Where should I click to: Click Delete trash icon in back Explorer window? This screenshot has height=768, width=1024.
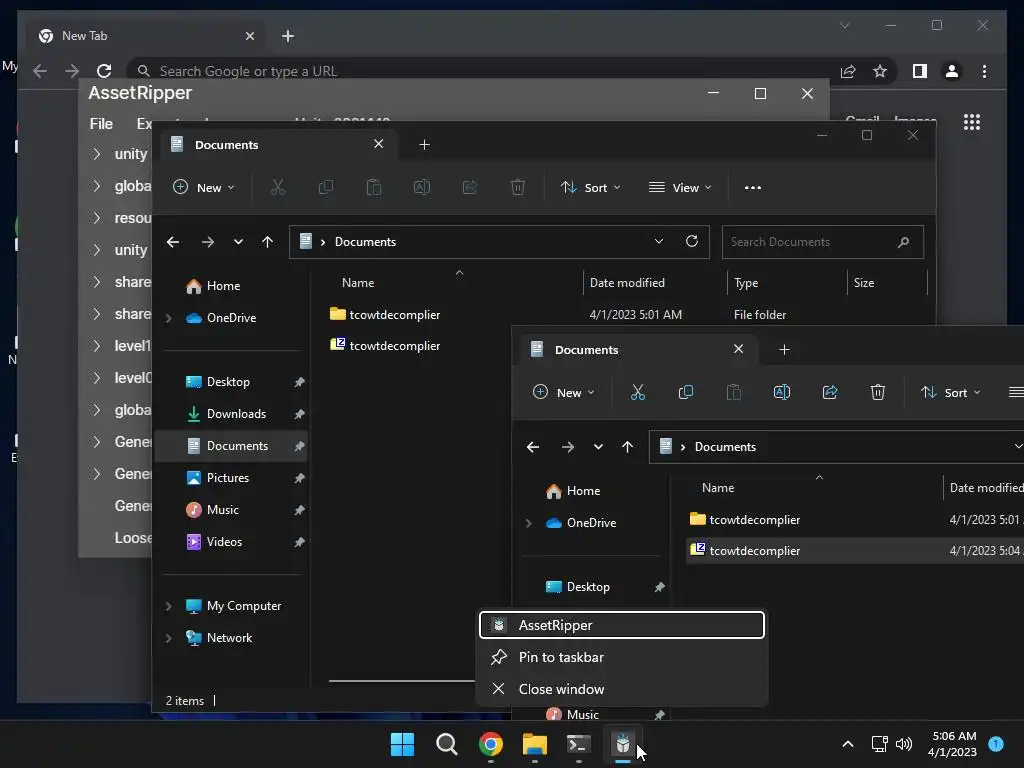click(518, 187)
